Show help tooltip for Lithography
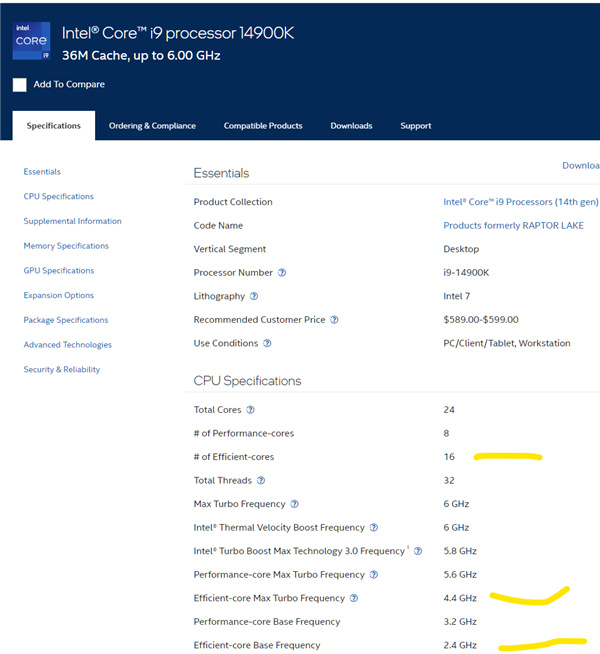This screenshot has width=600, height=654. click(x=254, y=296)
